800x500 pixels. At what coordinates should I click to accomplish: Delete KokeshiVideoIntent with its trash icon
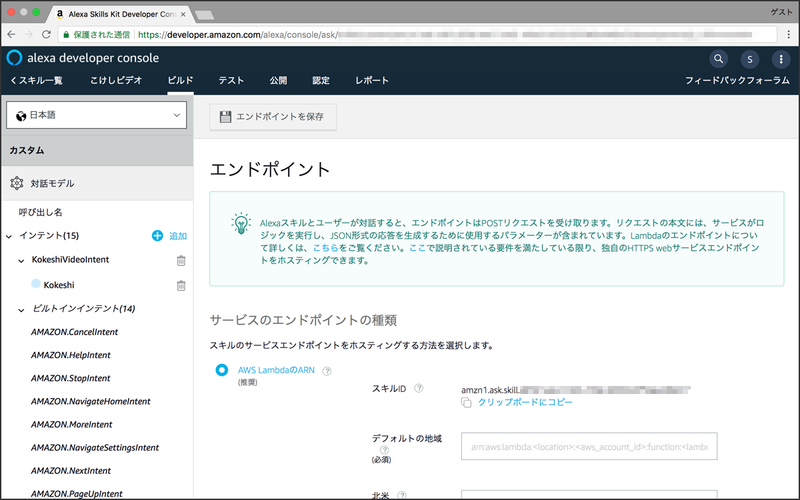click(x=181, y=261)
